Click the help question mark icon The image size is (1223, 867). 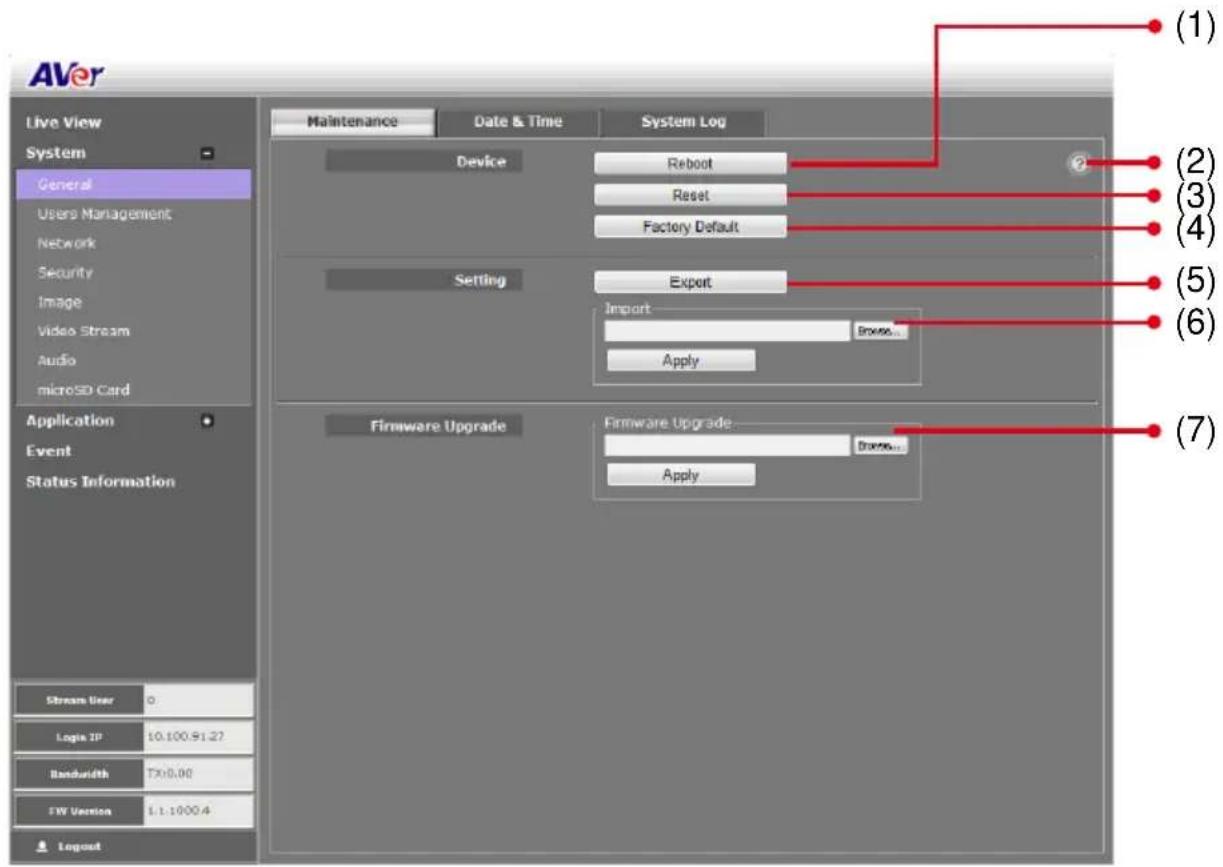(x=1077, y=164)
